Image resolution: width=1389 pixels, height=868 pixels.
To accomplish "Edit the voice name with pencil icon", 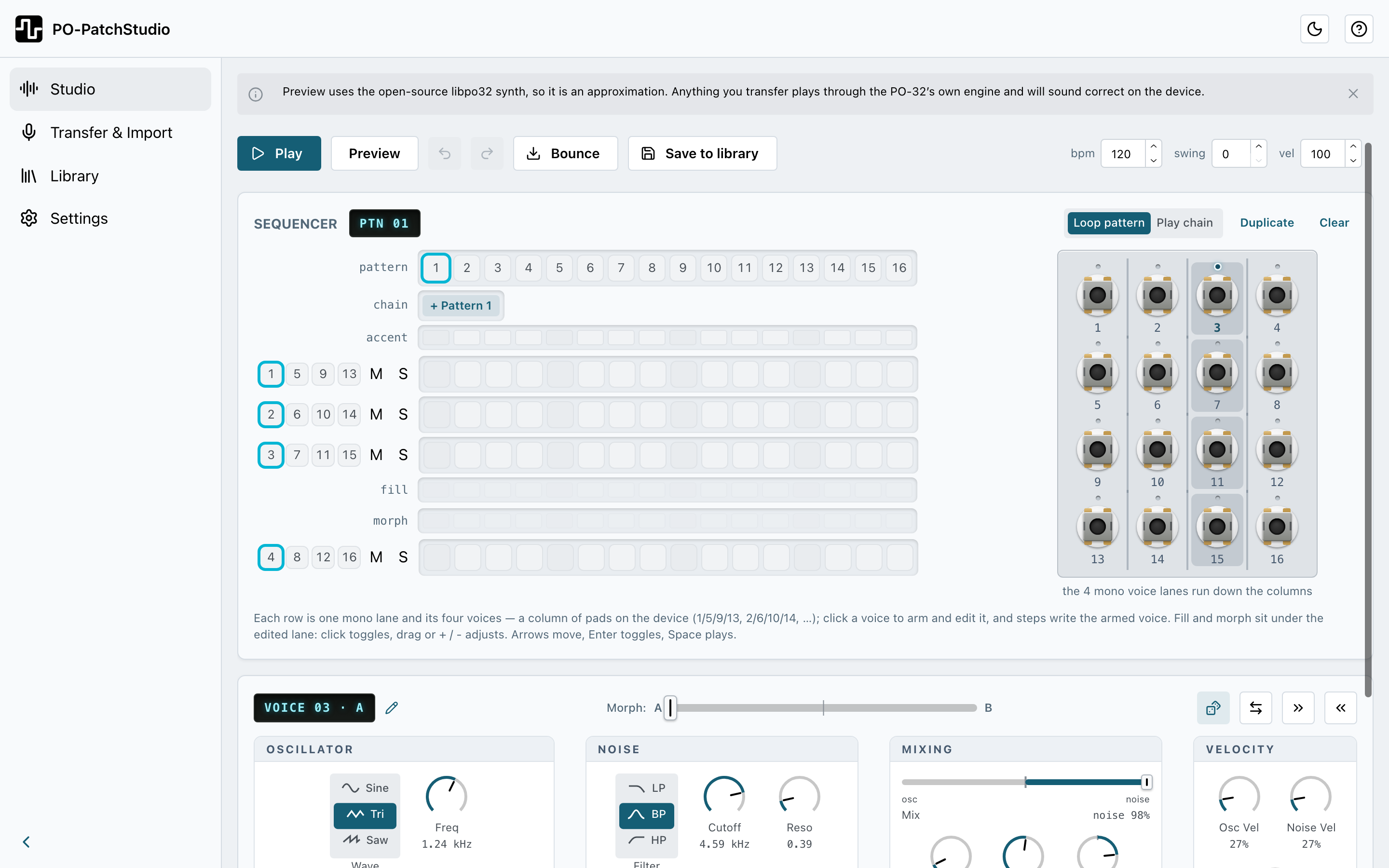I will 392,708.
